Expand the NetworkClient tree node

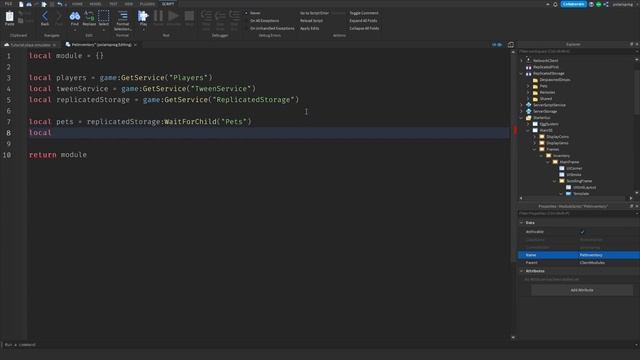coord(521,60)
